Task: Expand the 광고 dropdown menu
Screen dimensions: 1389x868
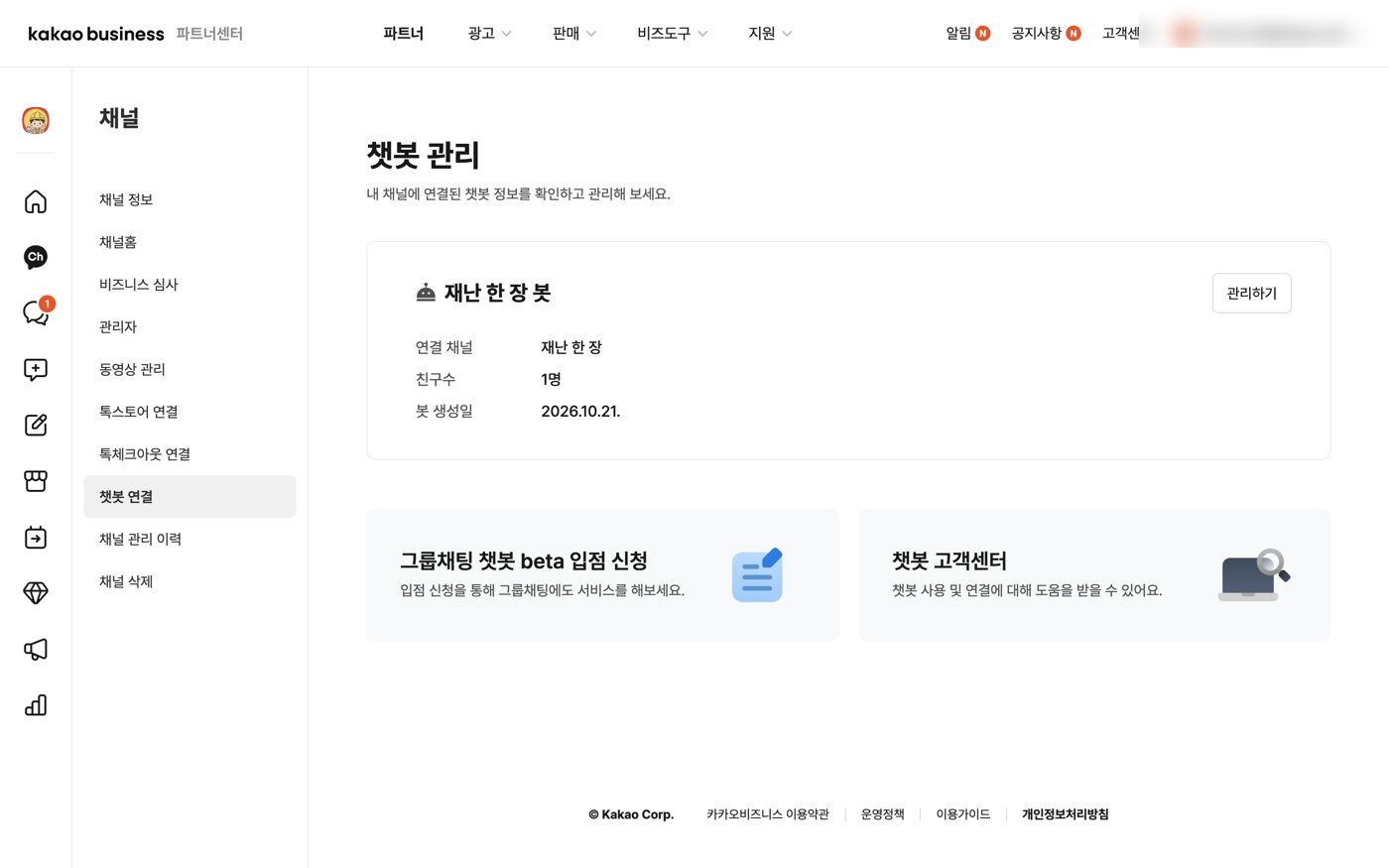Action: coord(489,34)
